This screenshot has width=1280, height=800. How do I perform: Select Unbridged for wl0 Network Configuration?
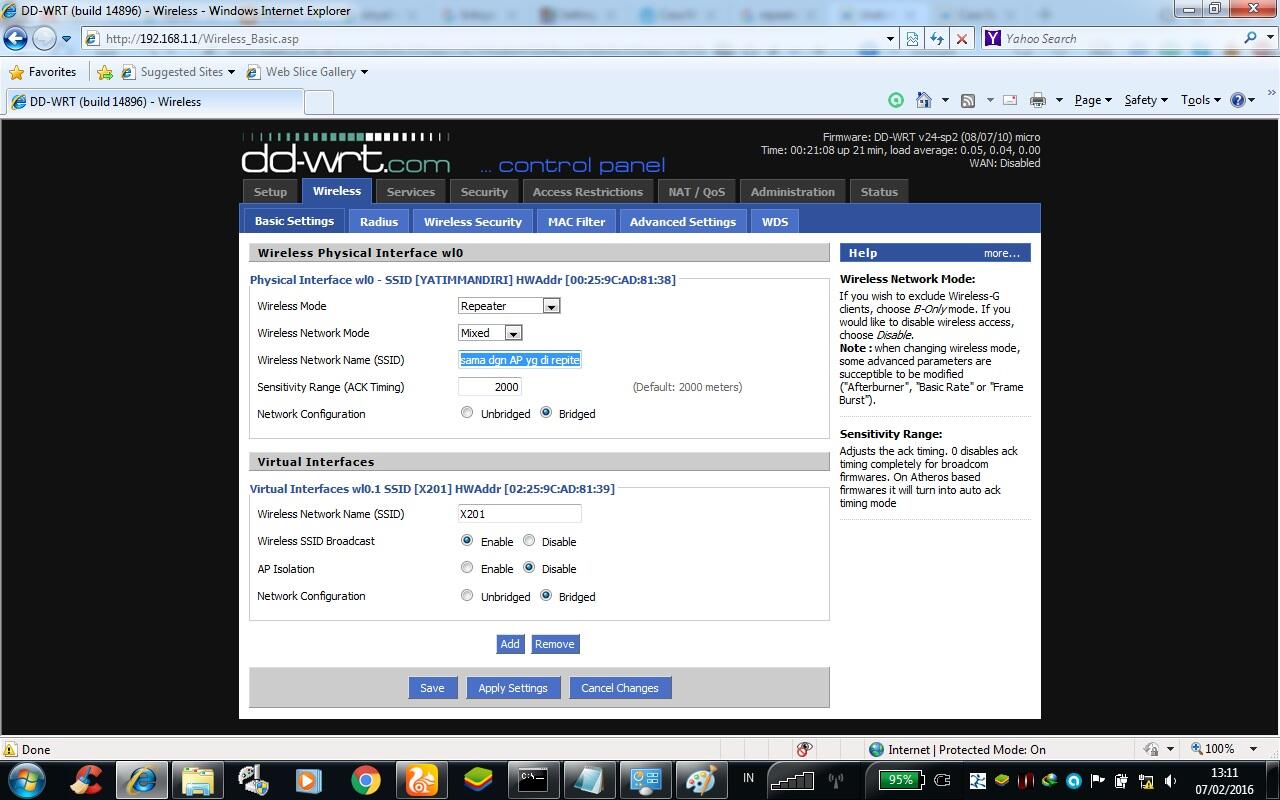pos(467,412)
